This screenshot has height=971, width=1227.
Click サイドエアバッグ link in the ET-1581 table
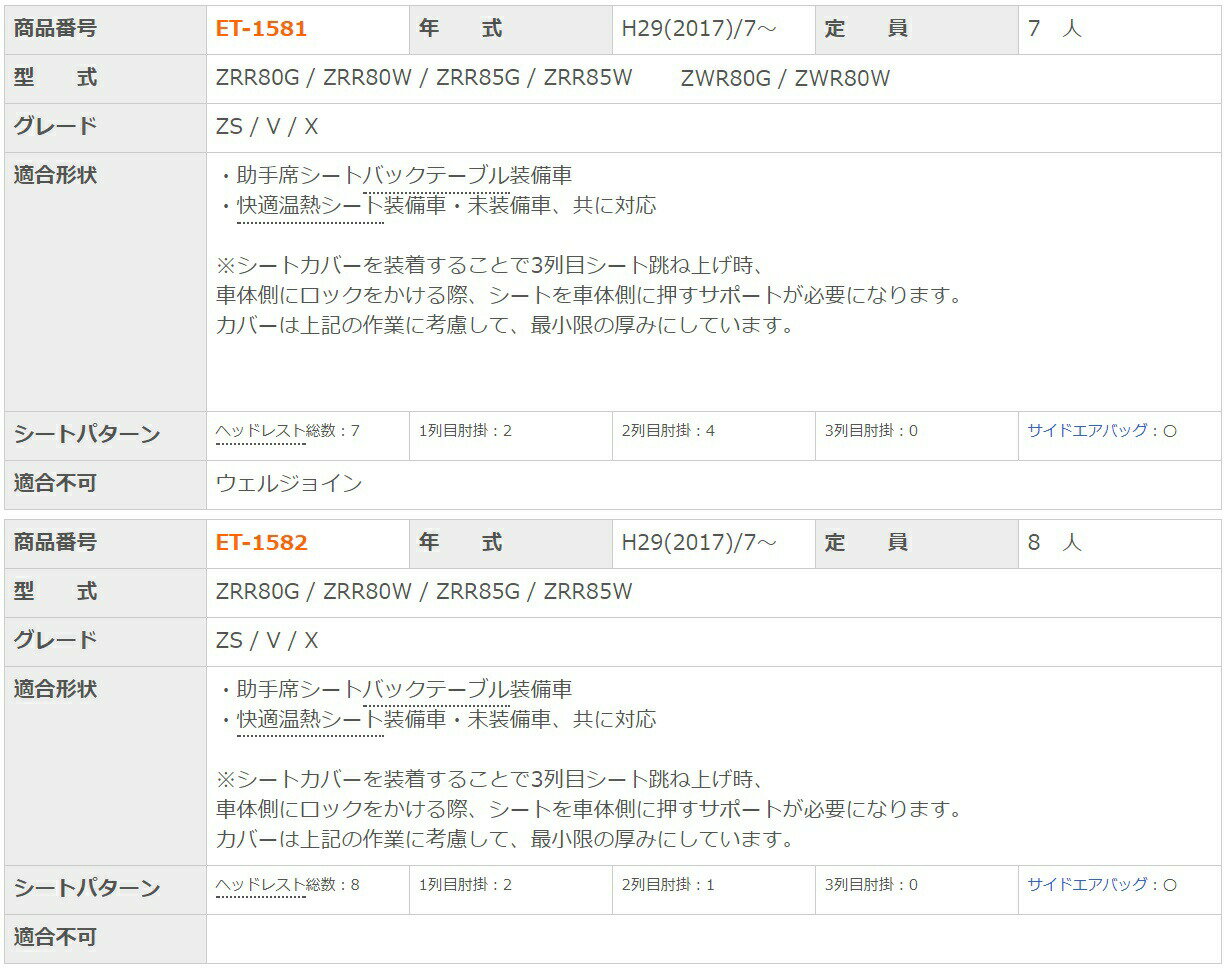click(1087, 431)
